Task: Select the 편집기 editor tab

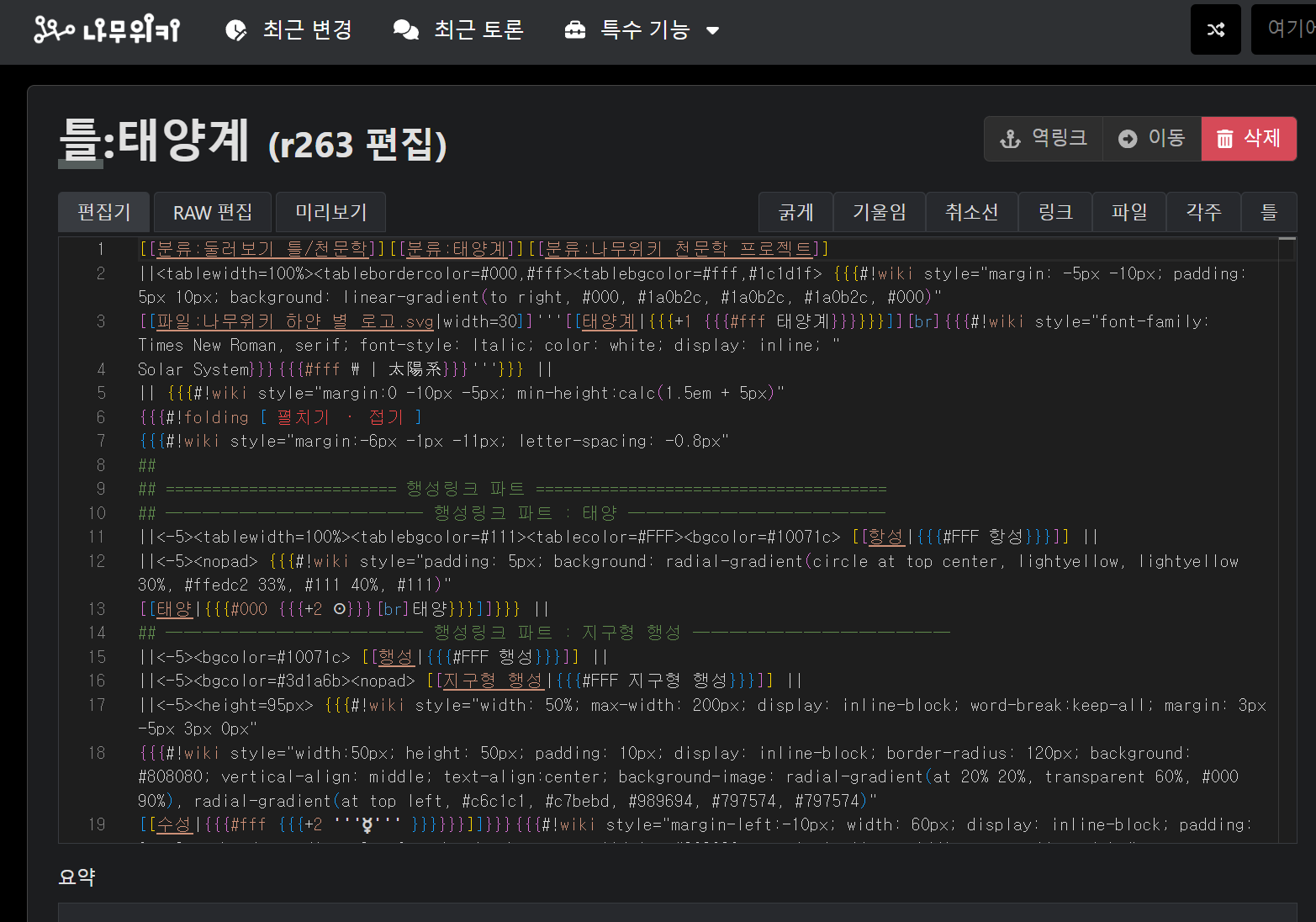Action: point(104,212)
